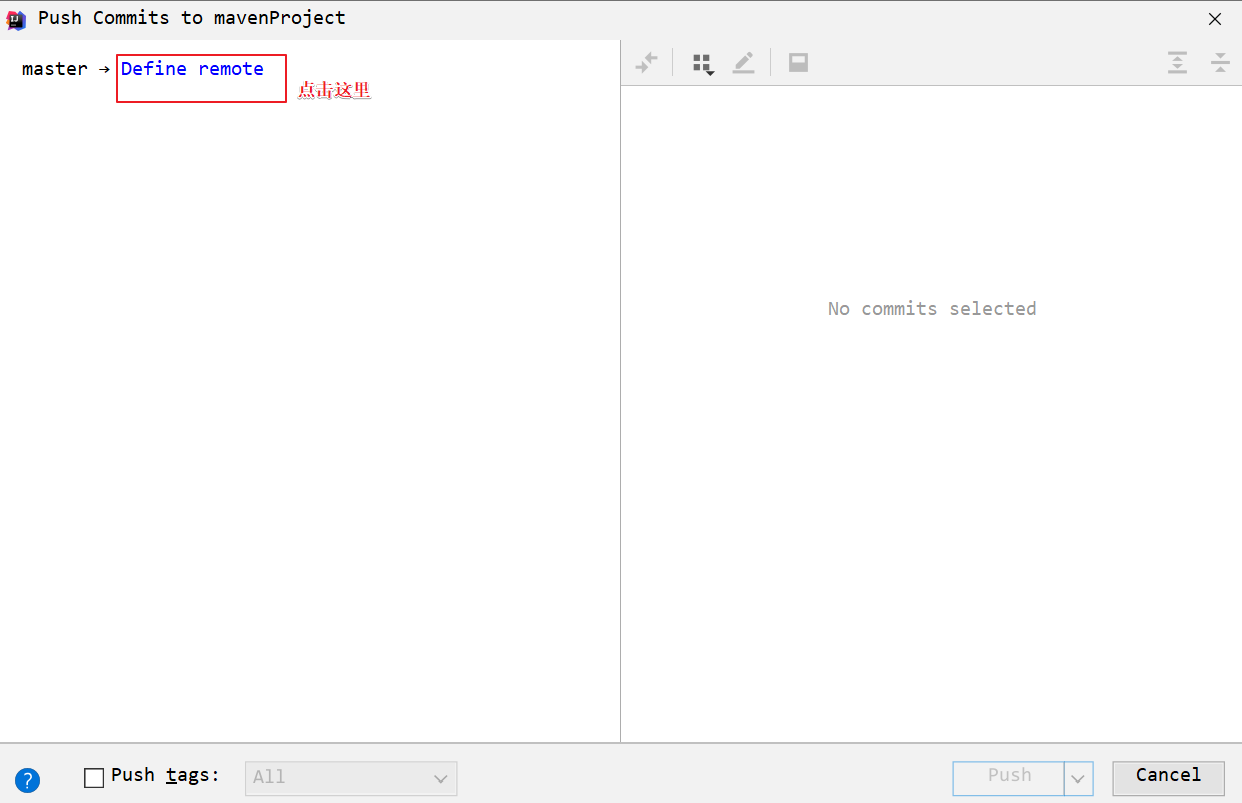This screenshot has height=803, width=1242.
Task: Click the 'Define remote' link
Action: tap(192, 69)
